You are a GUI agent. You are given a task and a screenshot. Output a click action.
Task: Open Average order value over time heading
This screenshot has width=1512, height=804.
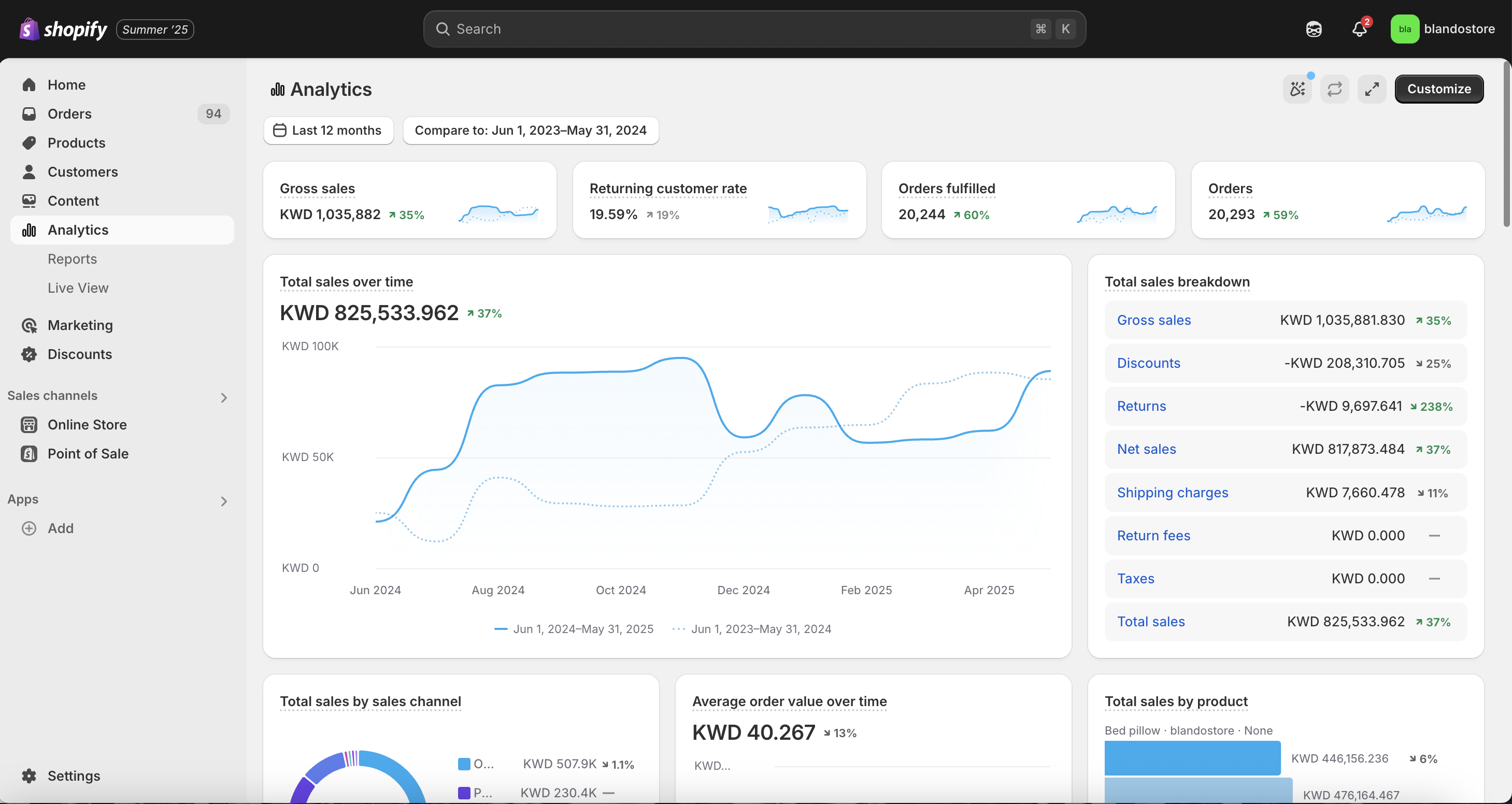click(x=790, y=702)
